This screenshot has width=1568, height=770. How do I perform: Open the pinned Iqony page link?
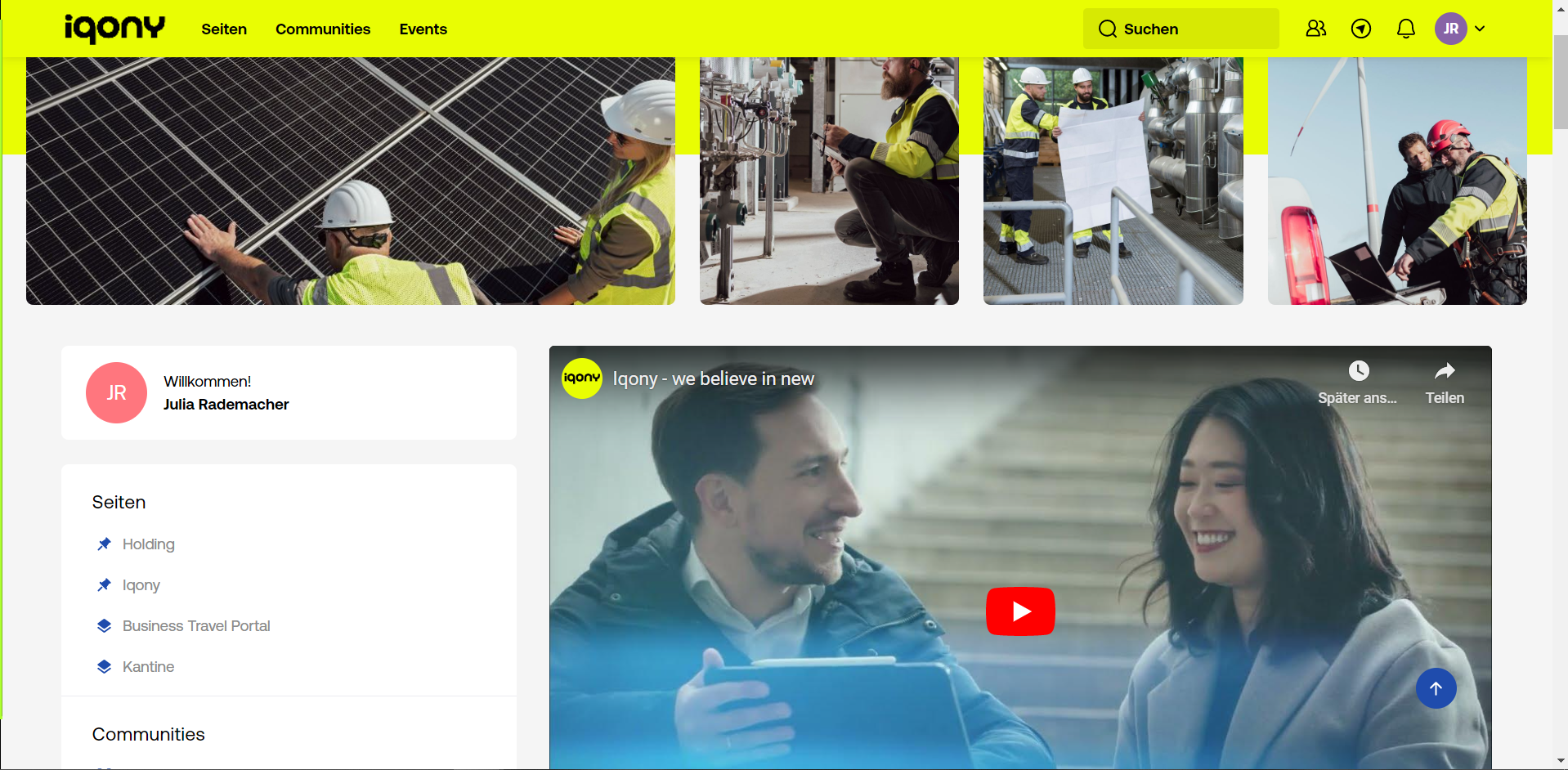141,585
